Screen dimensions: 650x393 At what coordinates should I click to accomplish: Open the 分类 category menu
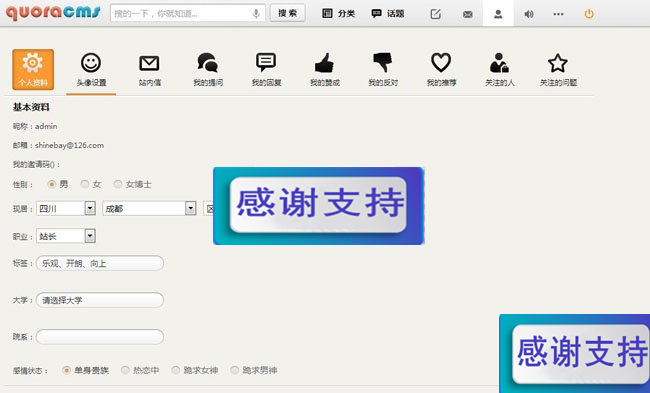pyautogui.click(x=338, y=14)
